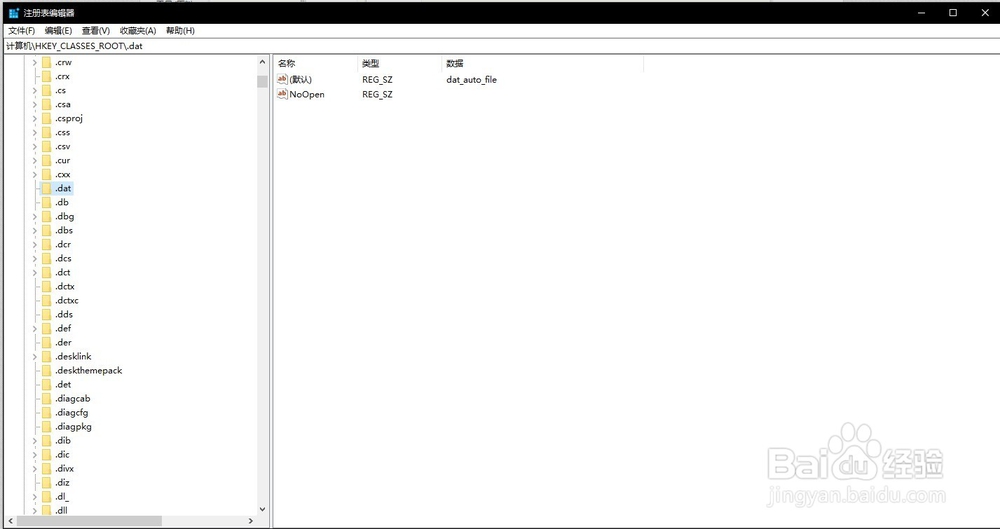
Task: Click the .dds folder icon
Action: click(x=46, y=315)
